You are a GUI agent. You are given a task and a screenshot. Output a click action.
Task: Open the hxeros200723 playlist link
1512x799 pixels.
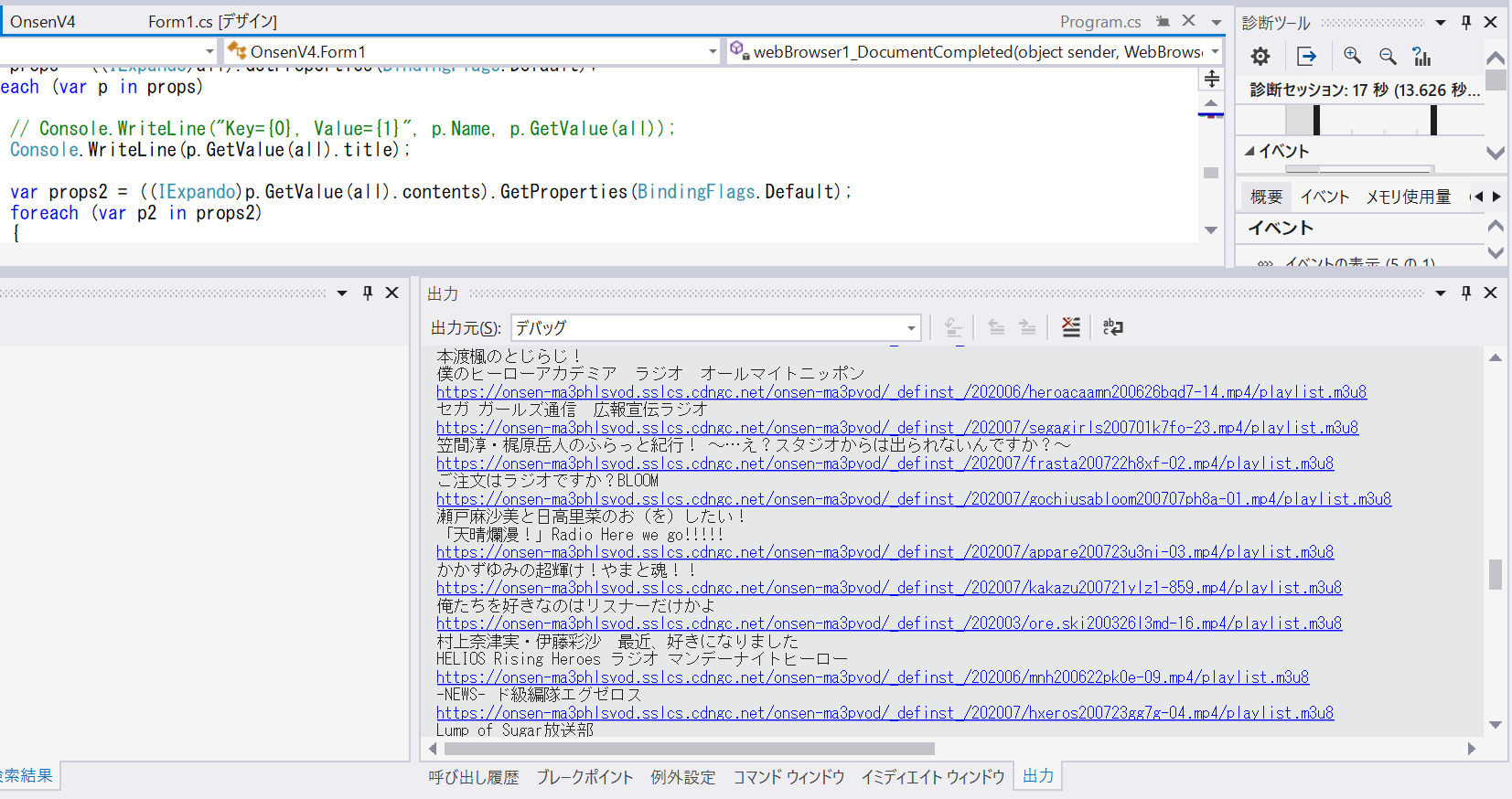click(885, 713)
